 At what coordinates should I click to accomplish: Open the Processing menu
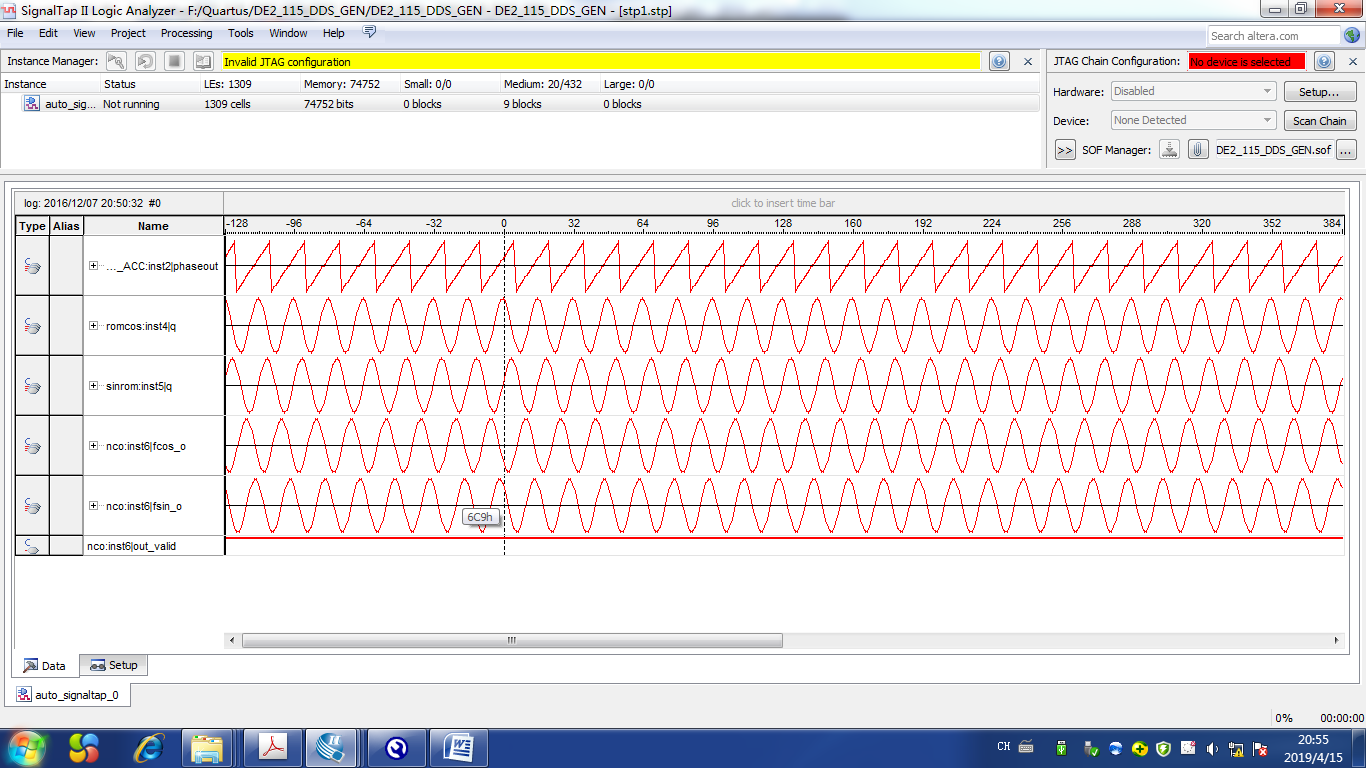pyautogui.click(x=186, y=33)
